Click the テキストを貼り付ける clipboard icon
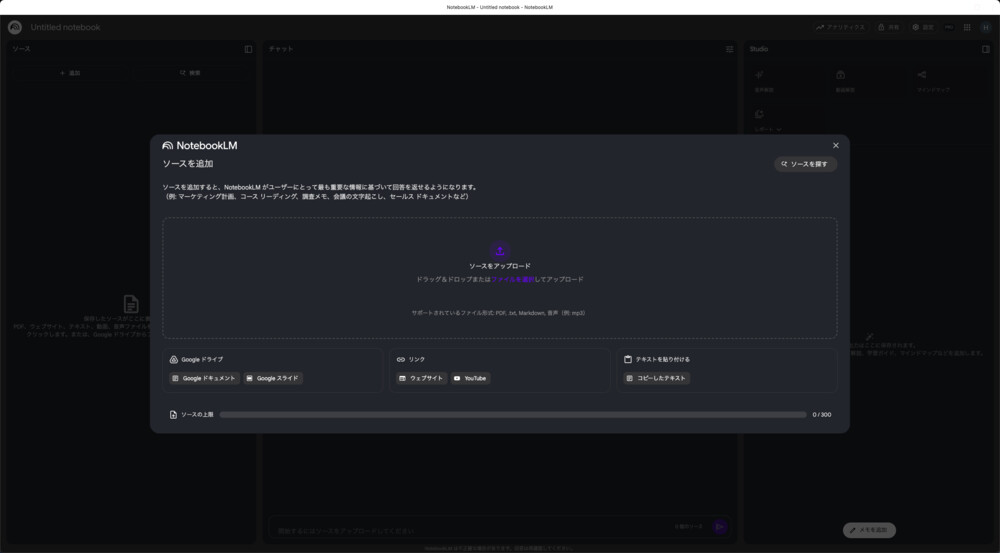Viewport: 1000px width, 553px height. pyautogui.click(x=628, y=360)
